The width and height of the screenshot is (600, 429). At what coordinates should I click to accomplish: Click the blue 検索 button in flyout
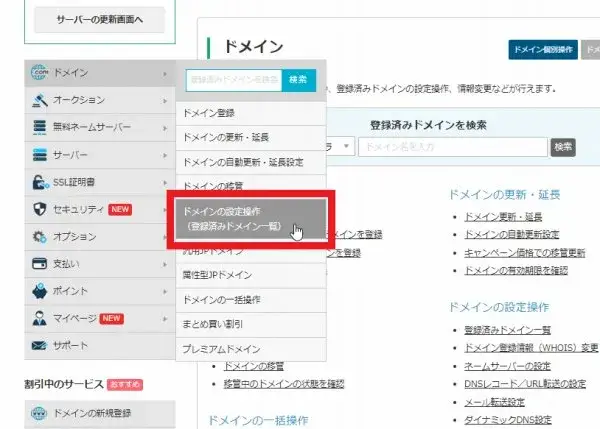point(298,80)
